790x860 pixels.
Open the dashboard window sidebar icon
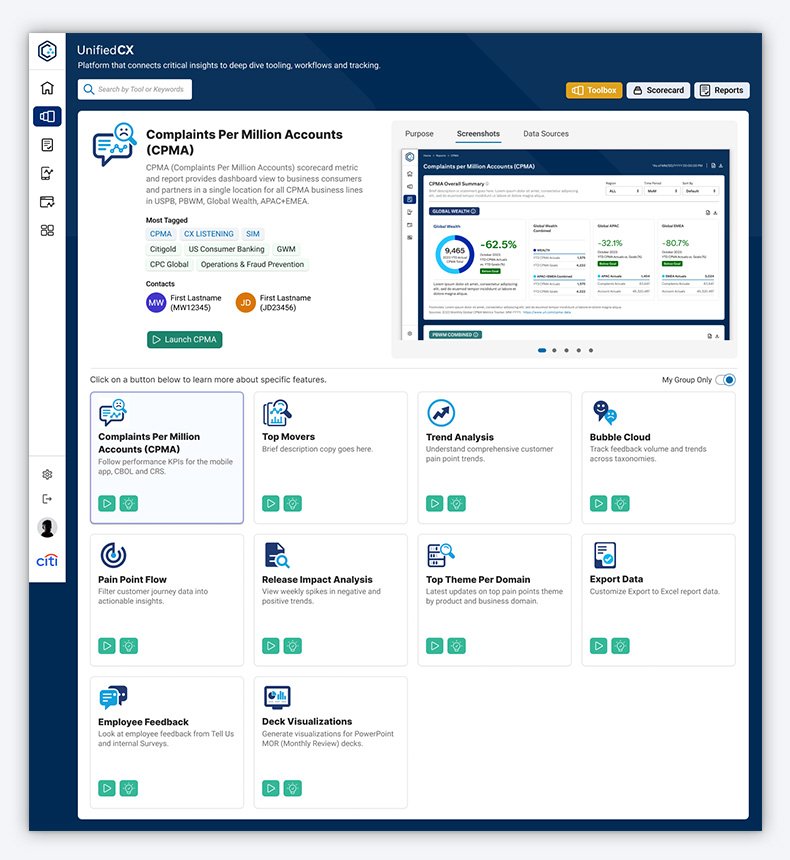[47, 202]
